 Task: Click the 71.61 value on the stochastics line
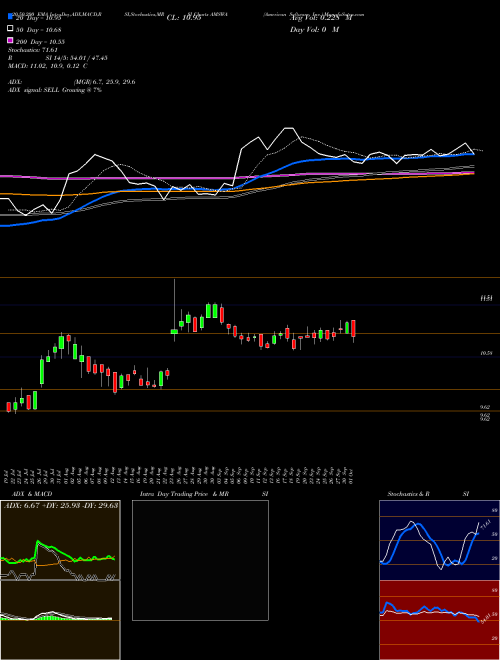pyautogui.click(x=485, y=526)
